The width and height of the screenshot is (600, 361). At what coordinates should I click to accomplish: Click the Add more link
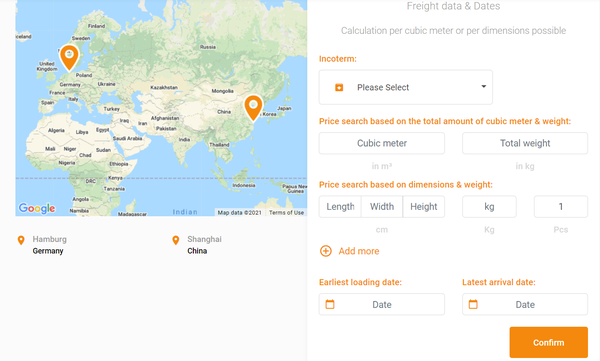pos(359,251)
